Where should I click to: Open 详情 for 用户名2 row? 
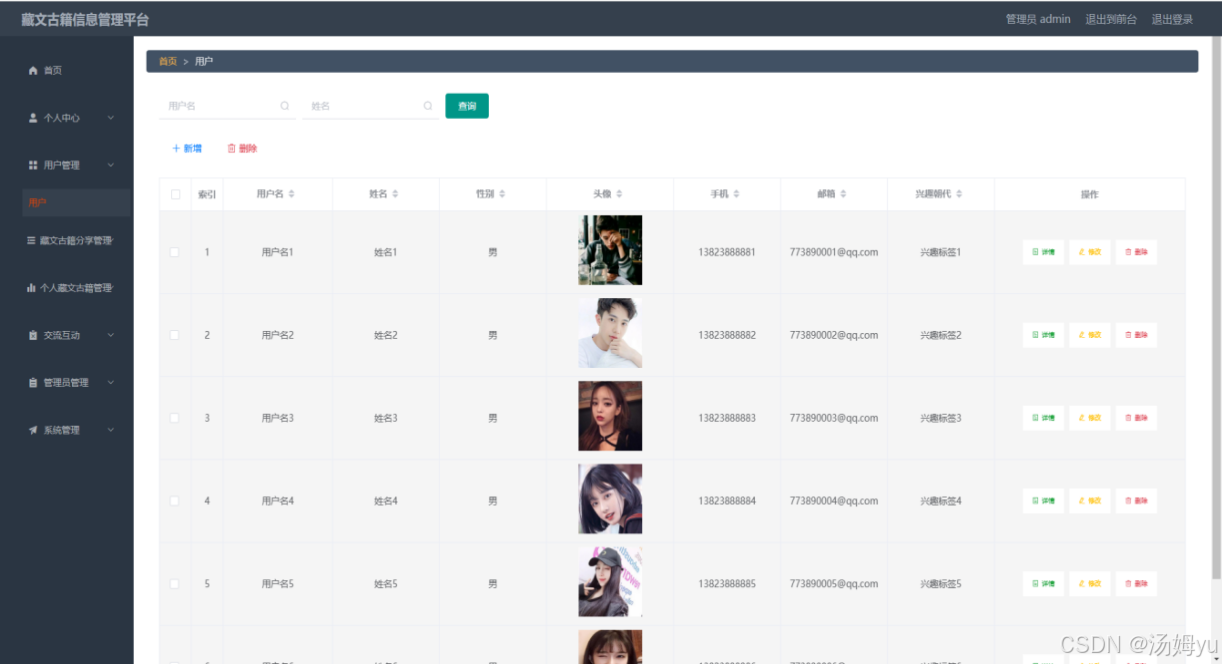pos(1043,335)
